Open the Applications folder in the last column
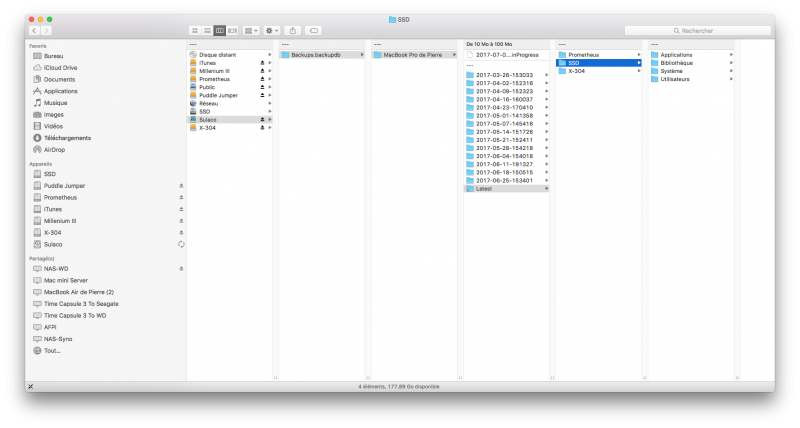 tap(691, 55)
